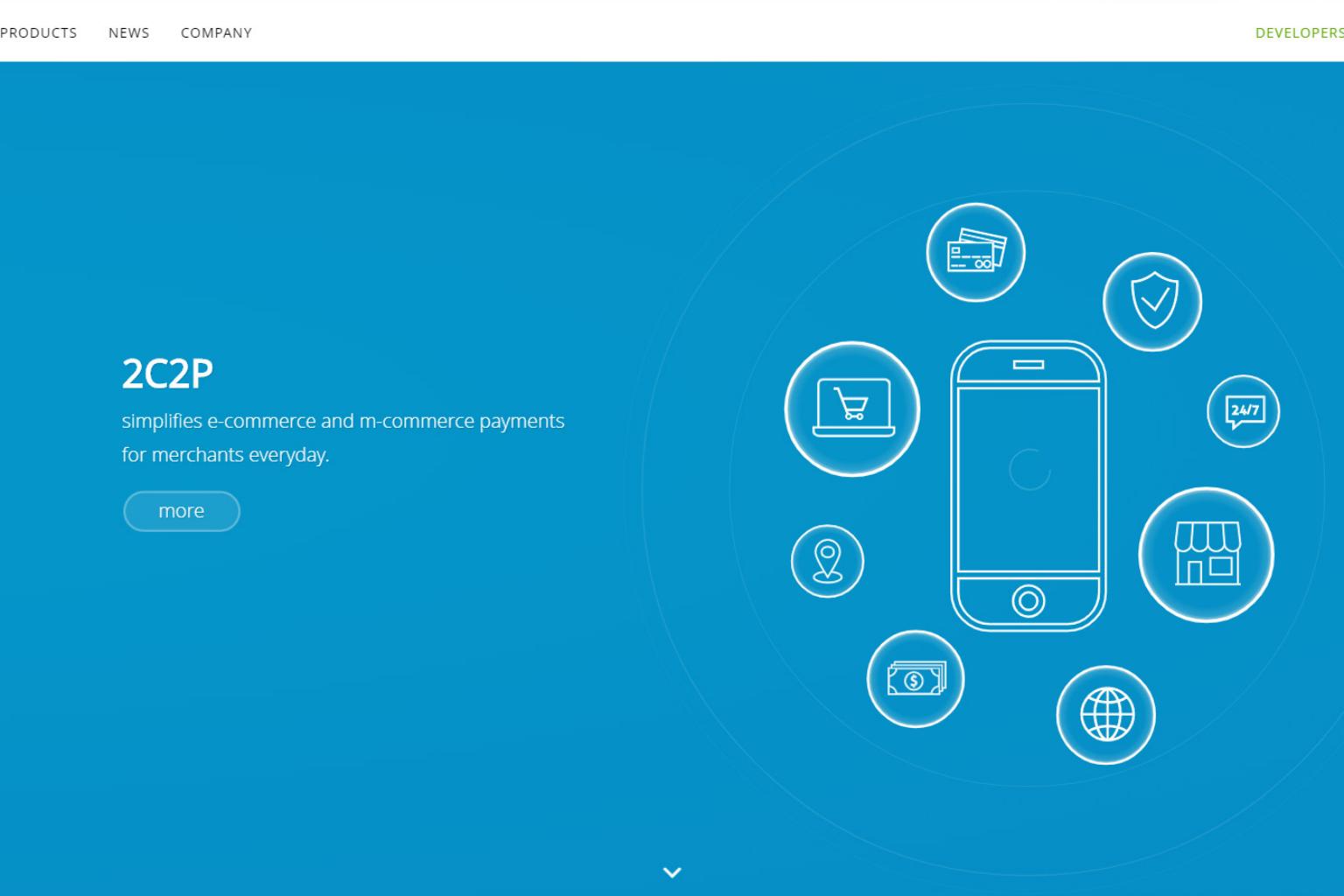This screenshot has width=1344, height=896.
Task: Click the 24/7 chat support icon
Action: (x=1242, y=411)
